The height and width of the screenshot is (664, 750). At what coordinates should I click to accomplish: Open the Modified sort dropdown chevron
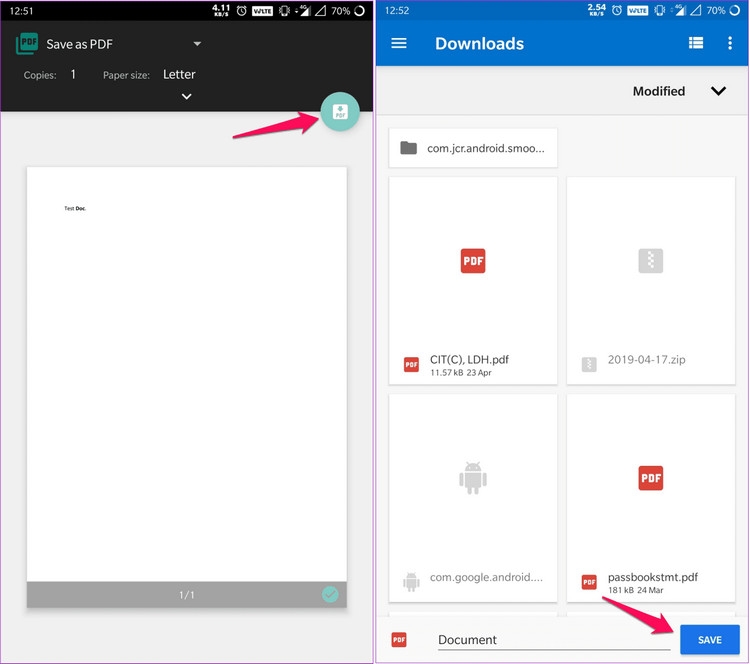click(x=718, y=91)
